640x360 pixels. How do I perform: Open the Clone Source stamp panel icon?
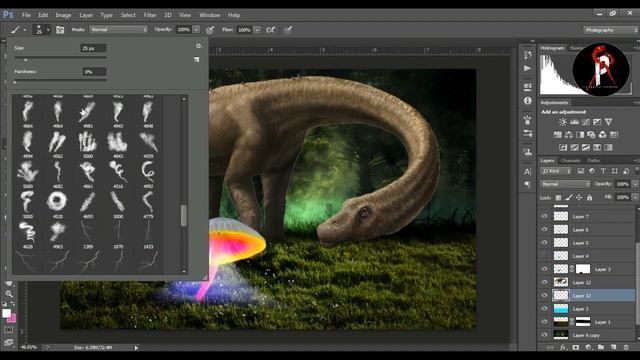click(527, 152)
